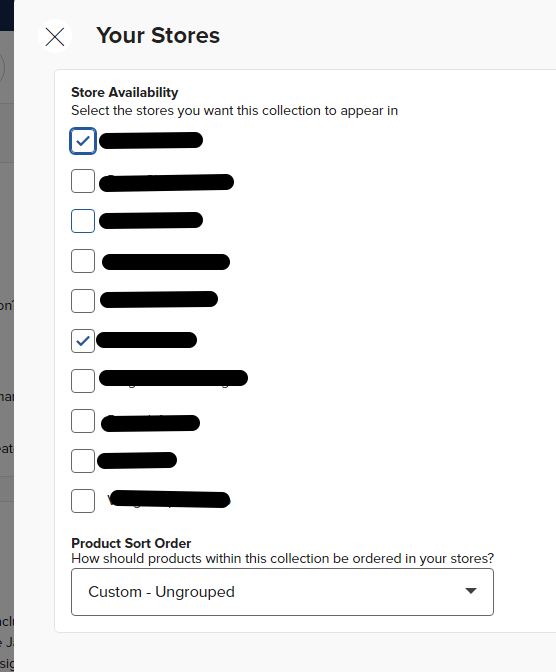The width and height of the screenshot is (556, 672).
Task: Check the last store checkbox
Action: click(x=83, y=501)
